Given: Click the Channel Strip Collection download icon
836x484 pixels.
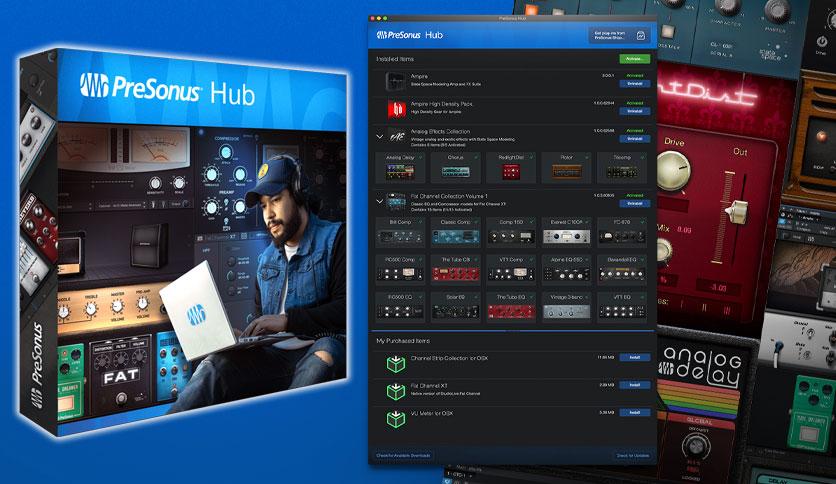Looking at the screenshot, I should [x=396, y=364].
